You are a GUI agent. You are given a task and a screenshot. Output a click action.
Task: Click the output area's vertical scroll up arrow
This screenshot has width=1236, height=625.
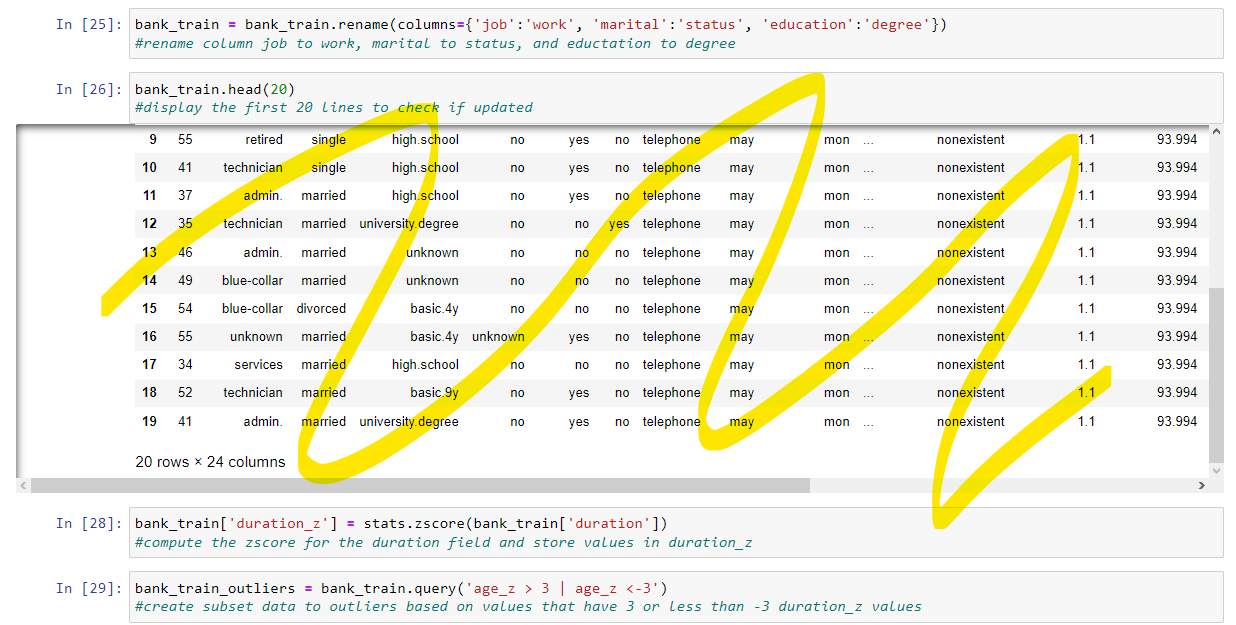1216,132
